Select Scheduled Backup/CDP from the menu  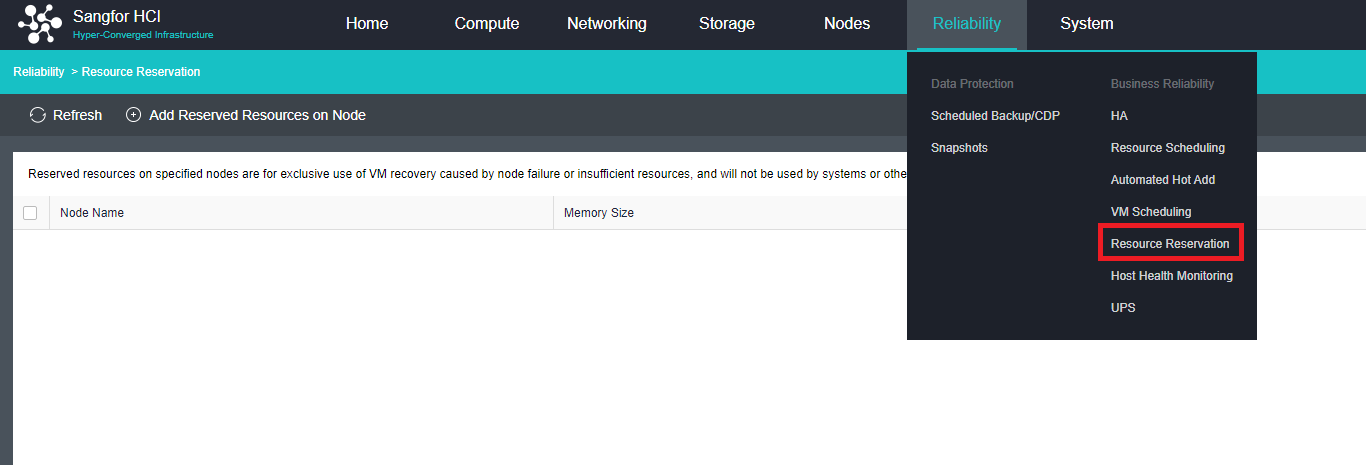(995, 116)
